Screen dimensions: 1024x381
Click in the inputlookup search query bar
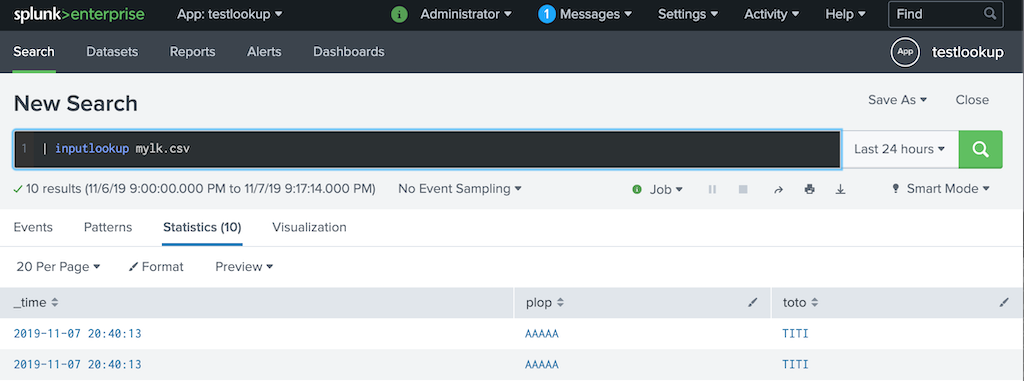427,149
